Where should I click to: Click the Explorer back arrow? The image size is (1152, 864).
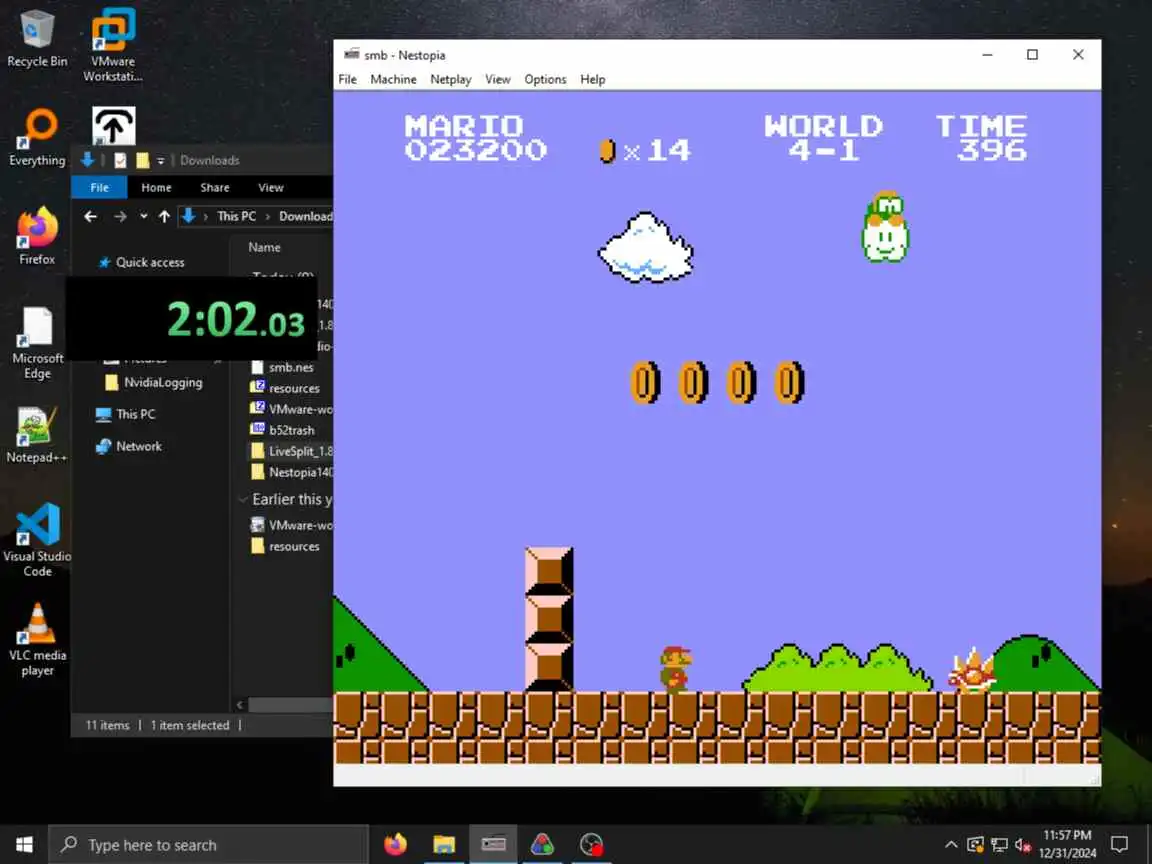pos(90,216)
